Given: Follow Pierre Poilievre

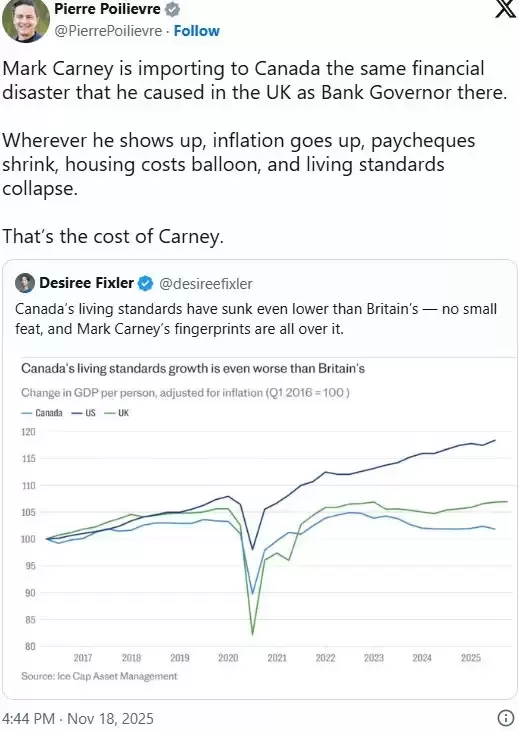Looking at the screenshot, I should pos(196,31).
